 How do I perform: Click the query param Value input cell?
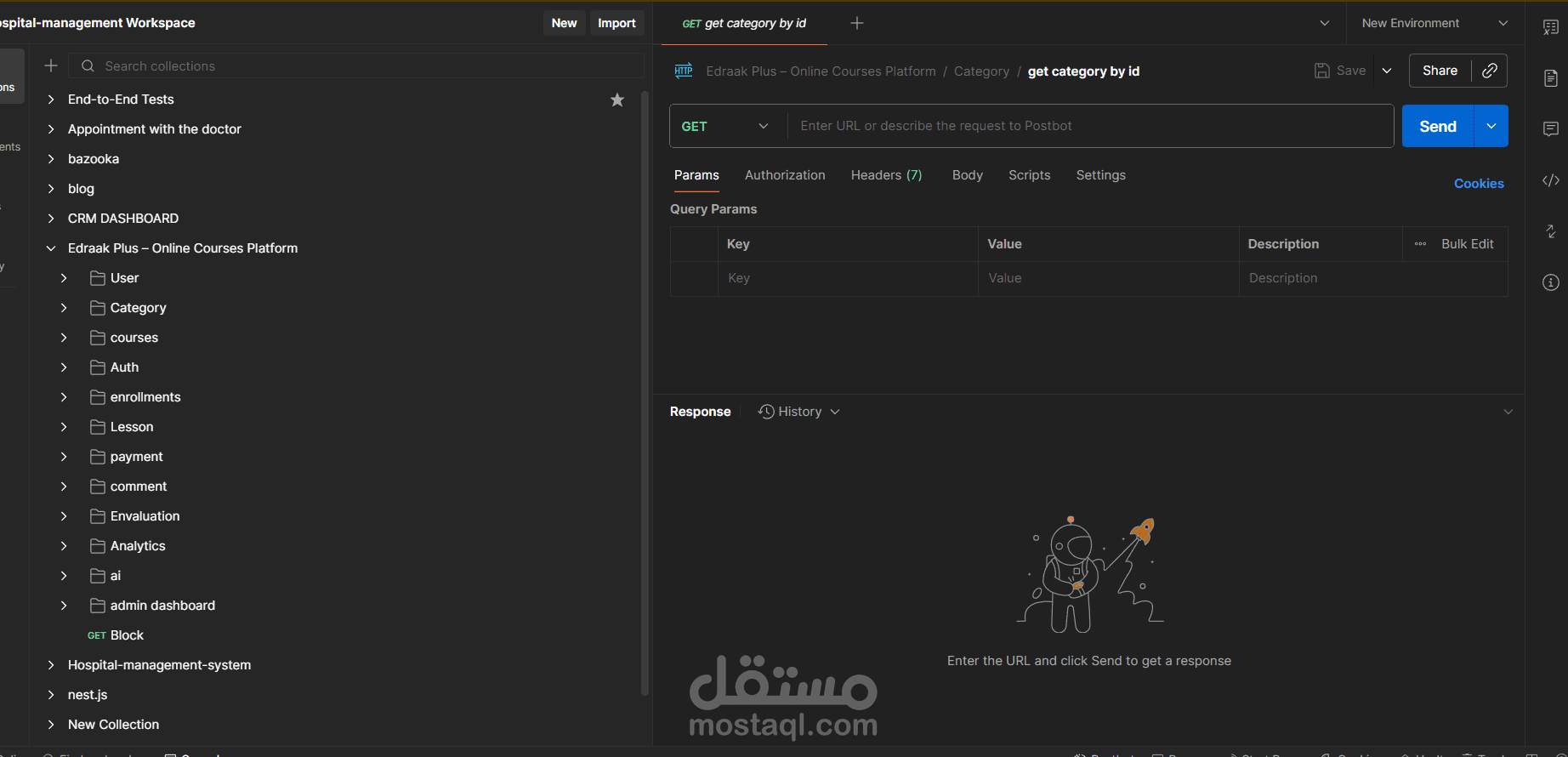point(1108,279)
